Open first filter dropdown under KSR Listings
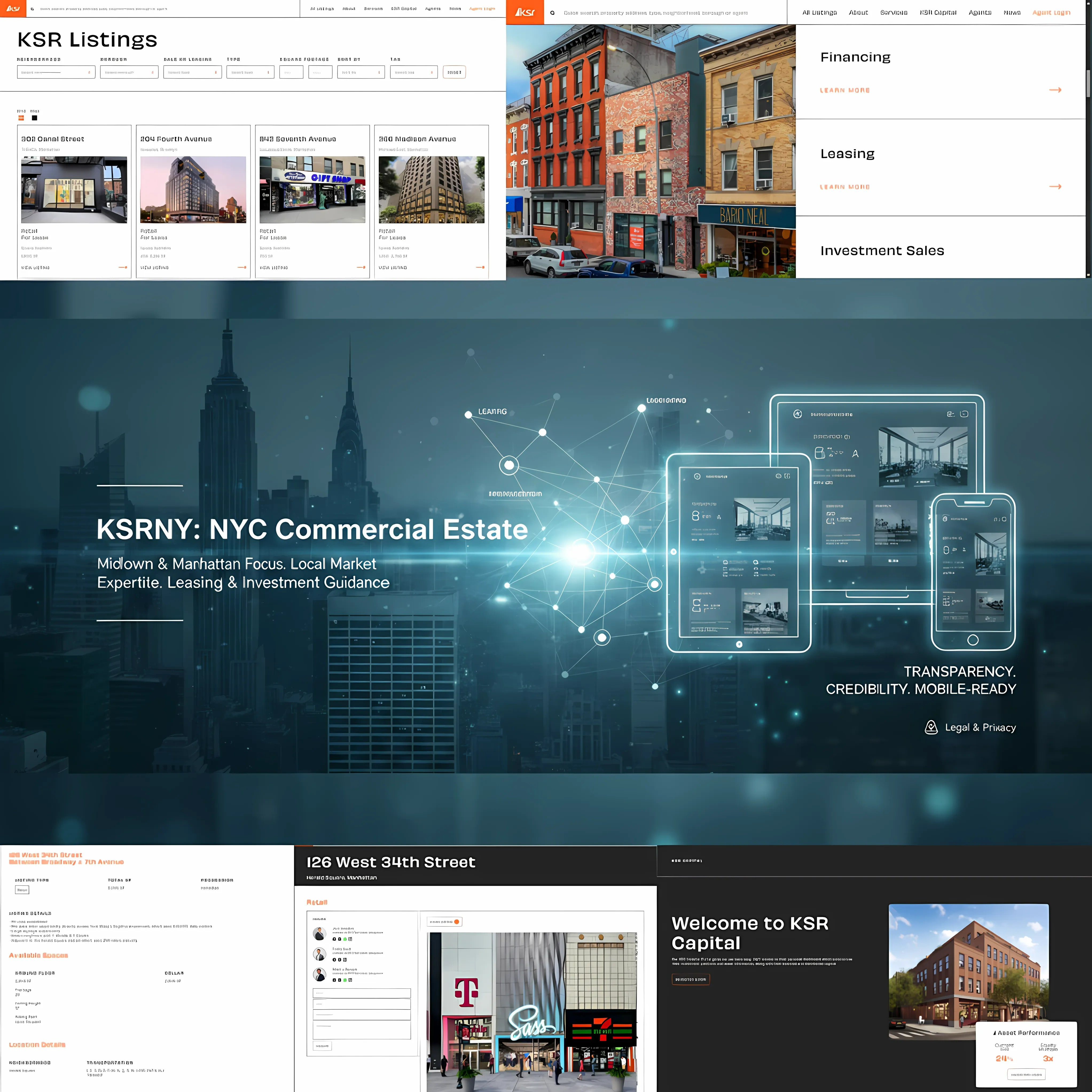This screenshot has height=1092, width=1092. (x=56, y=72)
